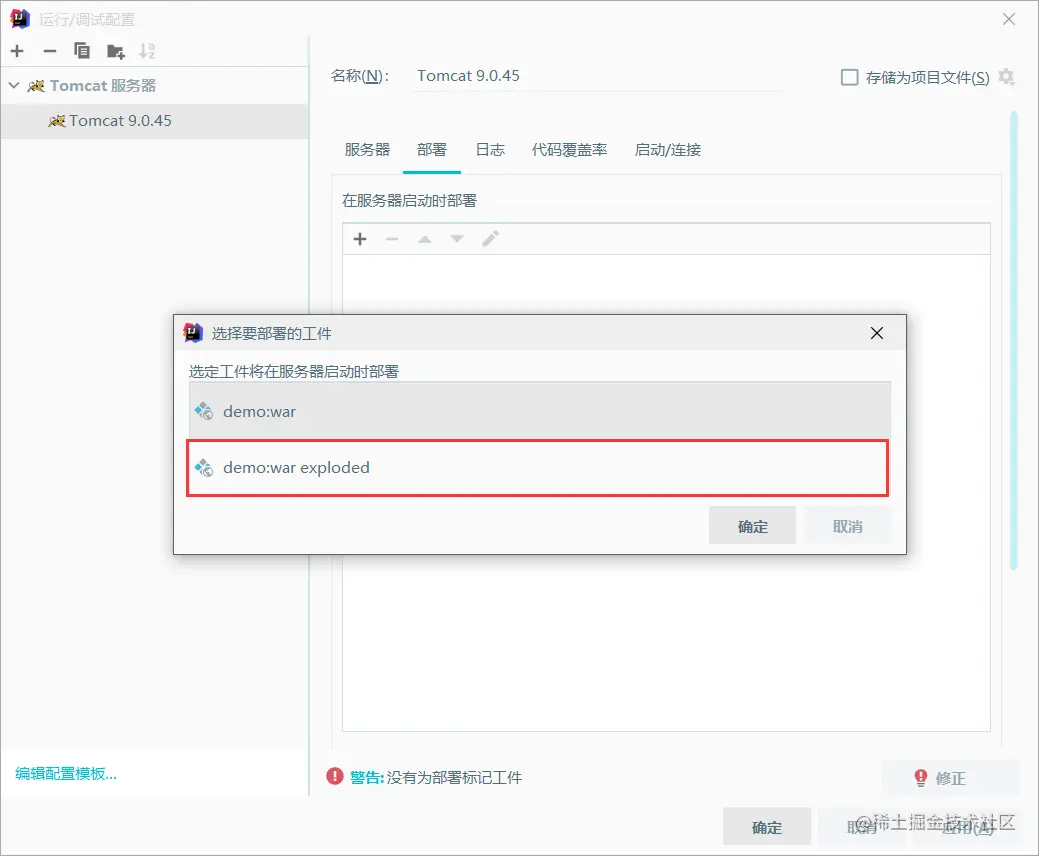Click the IntelliJ logo in 选择要部署的工件 dialog
The image size is (1039, 856).
tap(193, 333)
